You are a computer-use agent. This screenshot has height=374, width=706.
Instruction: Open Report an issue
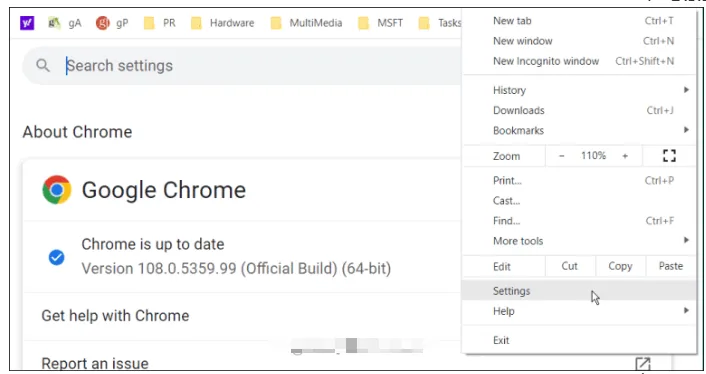(x=95, y=364)
